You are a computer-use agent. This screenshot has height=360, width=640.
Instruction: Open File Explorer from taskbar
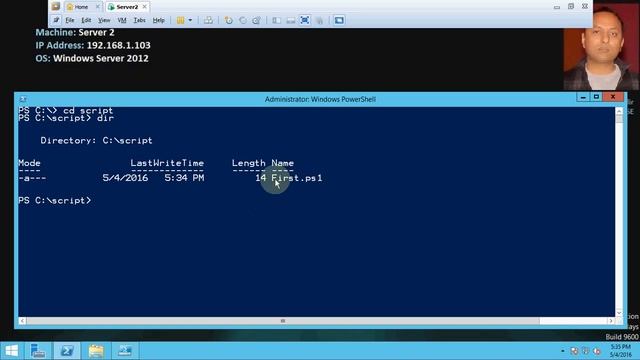click(x=96, y=351)
